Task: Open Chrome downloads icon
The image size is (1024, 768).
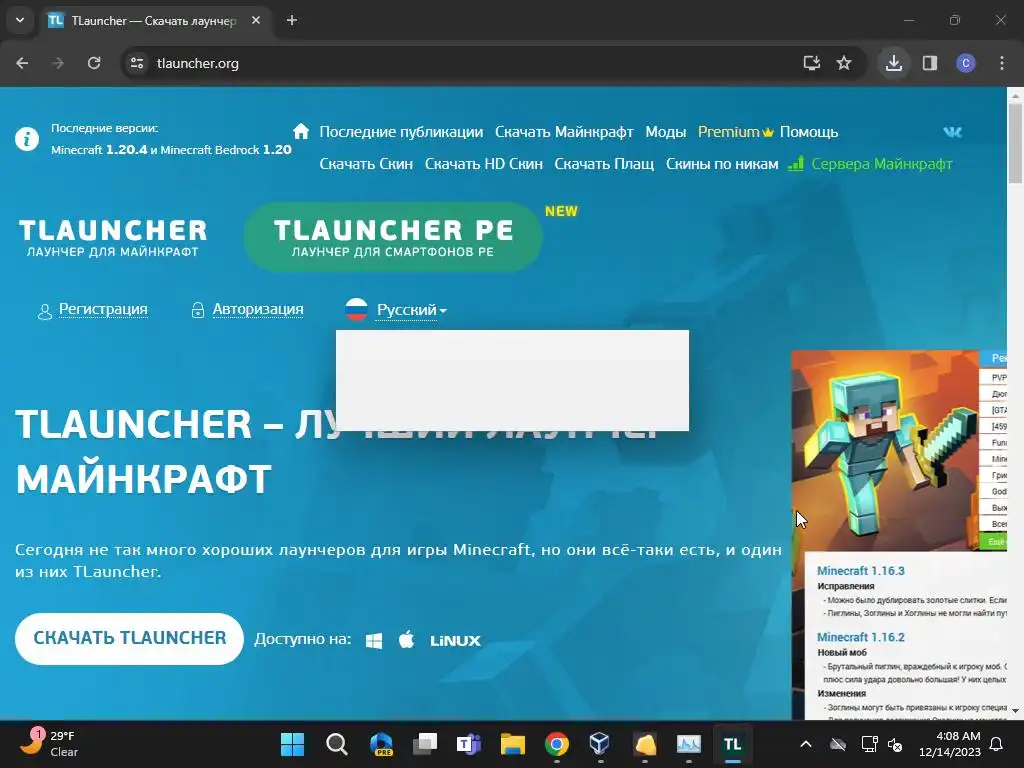Action: pyautogui.click(x=894, y=63)
